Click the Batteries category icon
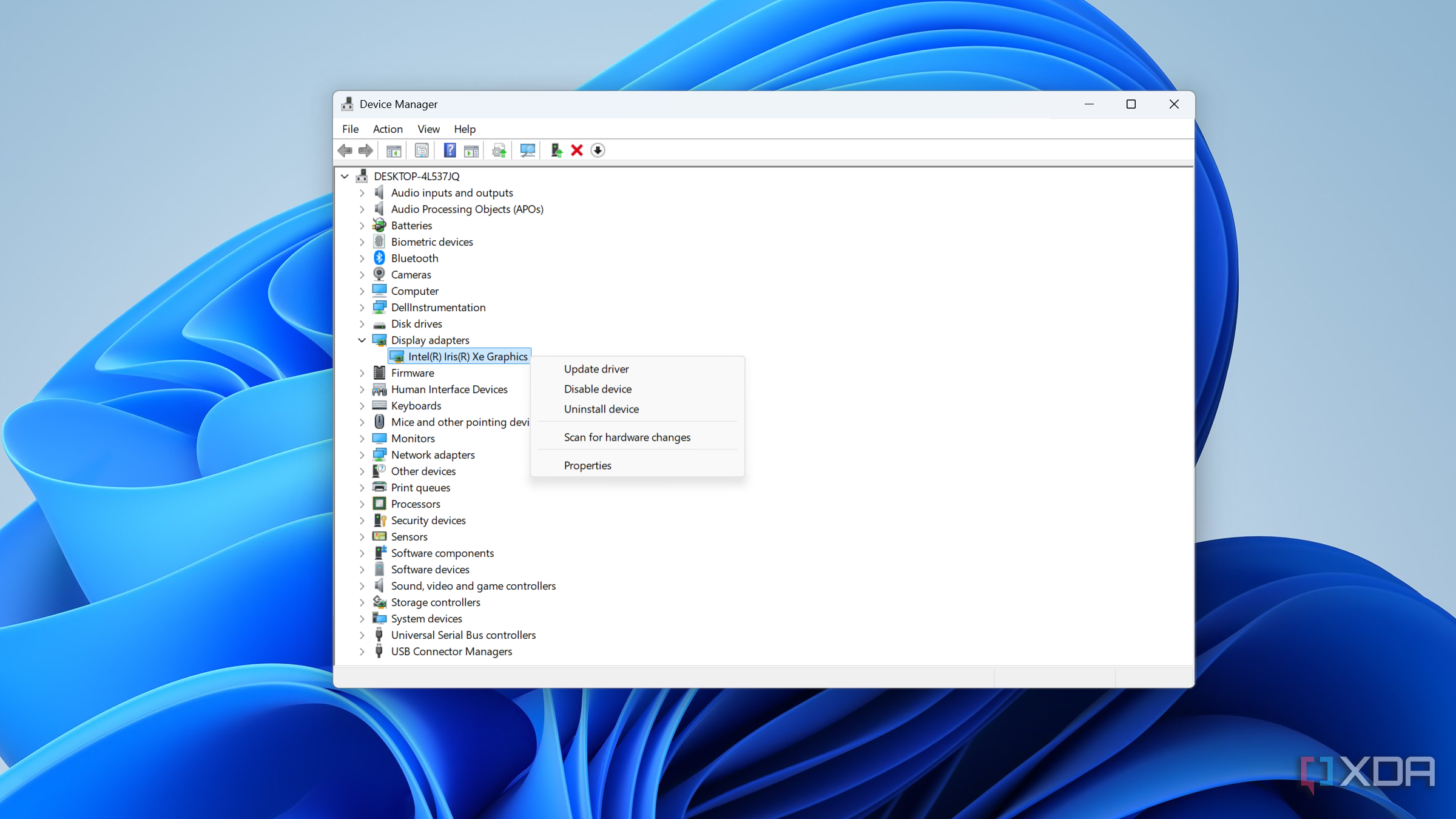 379,225
